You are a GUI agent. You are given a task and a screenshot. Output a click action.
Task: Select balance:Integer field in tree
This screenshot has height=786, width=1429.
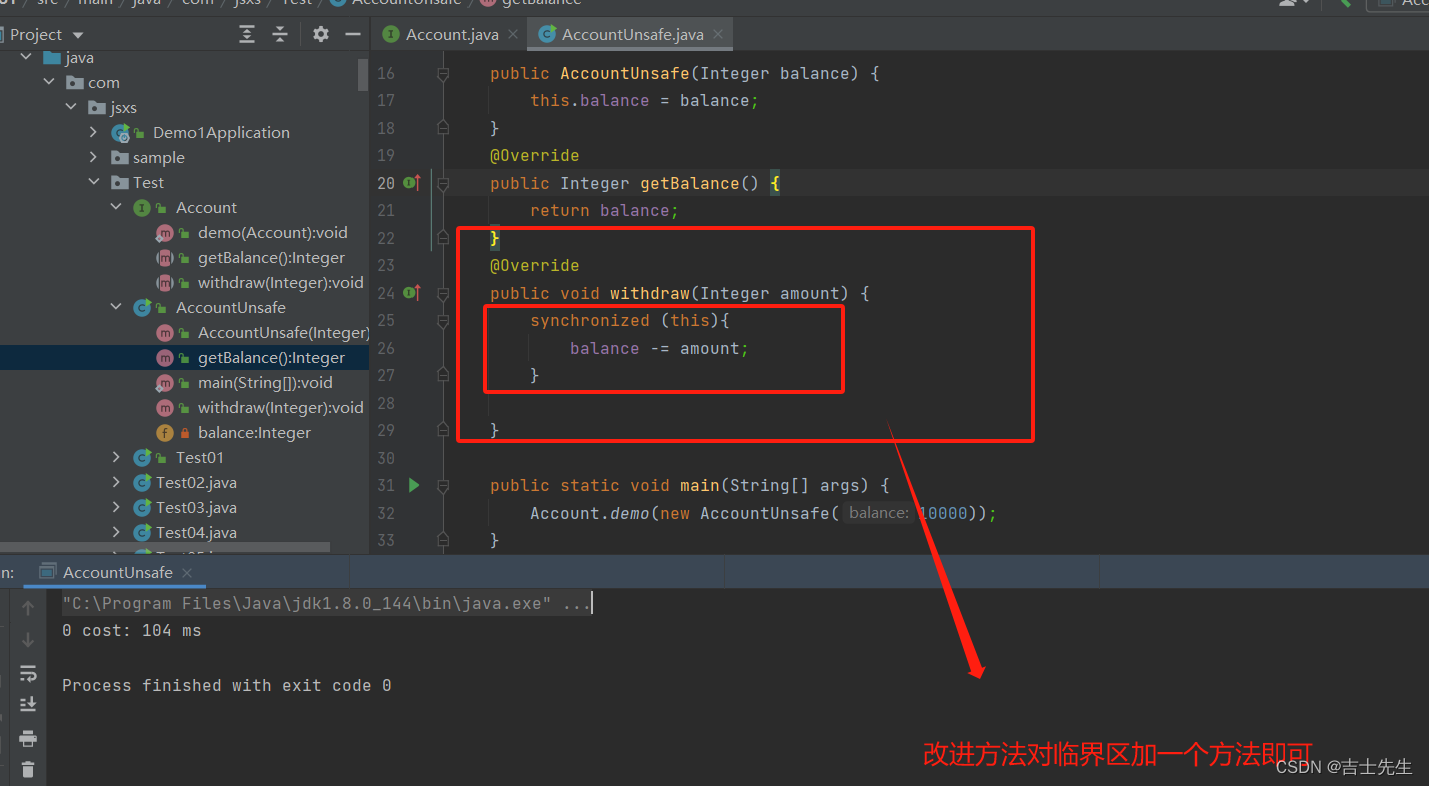click(254, 433)
